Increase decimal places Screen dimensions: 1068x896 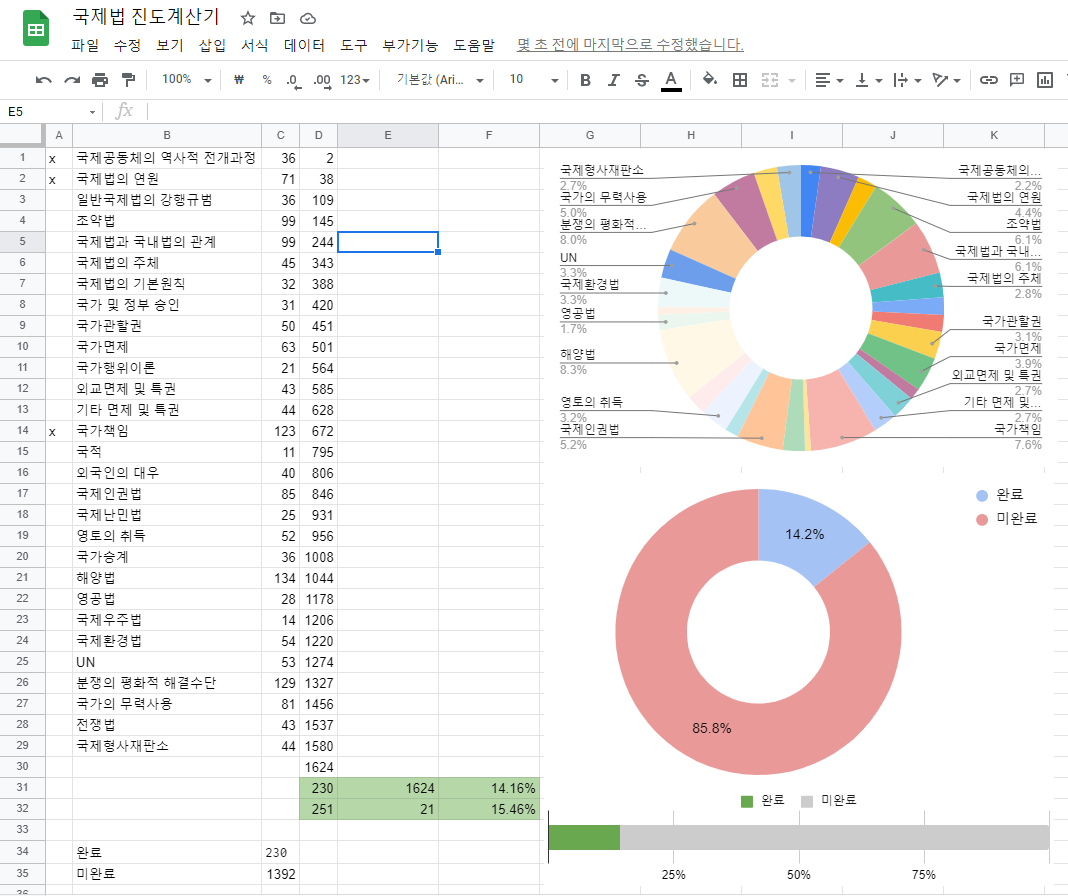(322, 80)
